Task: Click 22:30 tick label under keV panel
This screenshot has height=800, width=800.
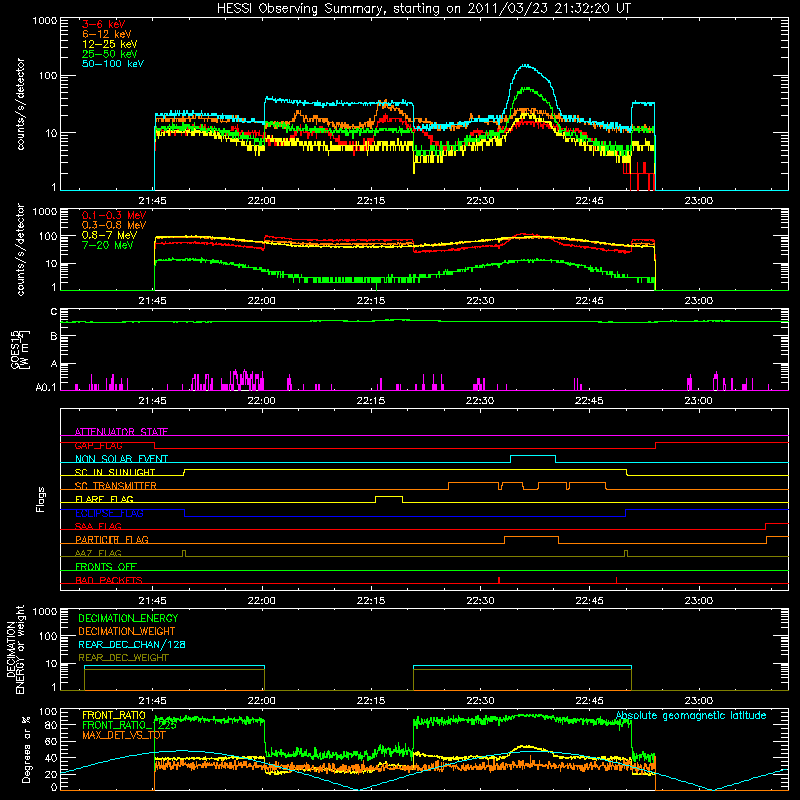Action: coord(480,201)
